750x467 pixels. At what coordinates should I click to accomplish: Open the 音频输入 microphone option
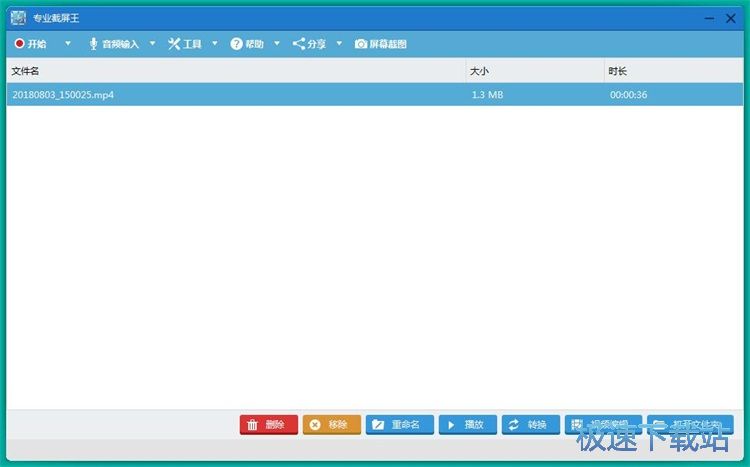coord(114,44)
